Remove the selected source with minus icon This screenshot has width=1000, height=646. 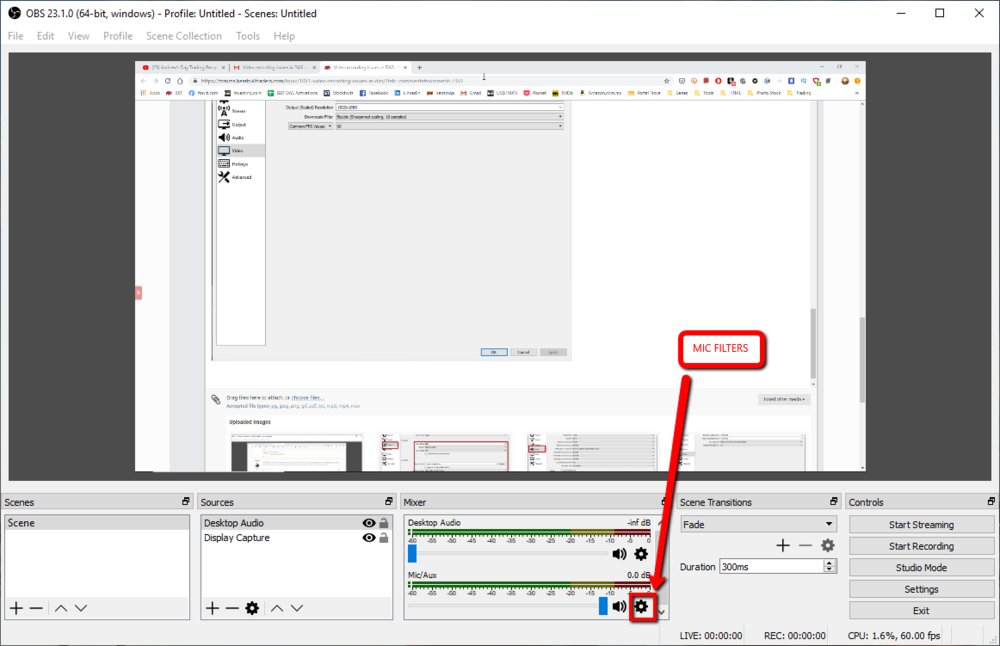232,608
